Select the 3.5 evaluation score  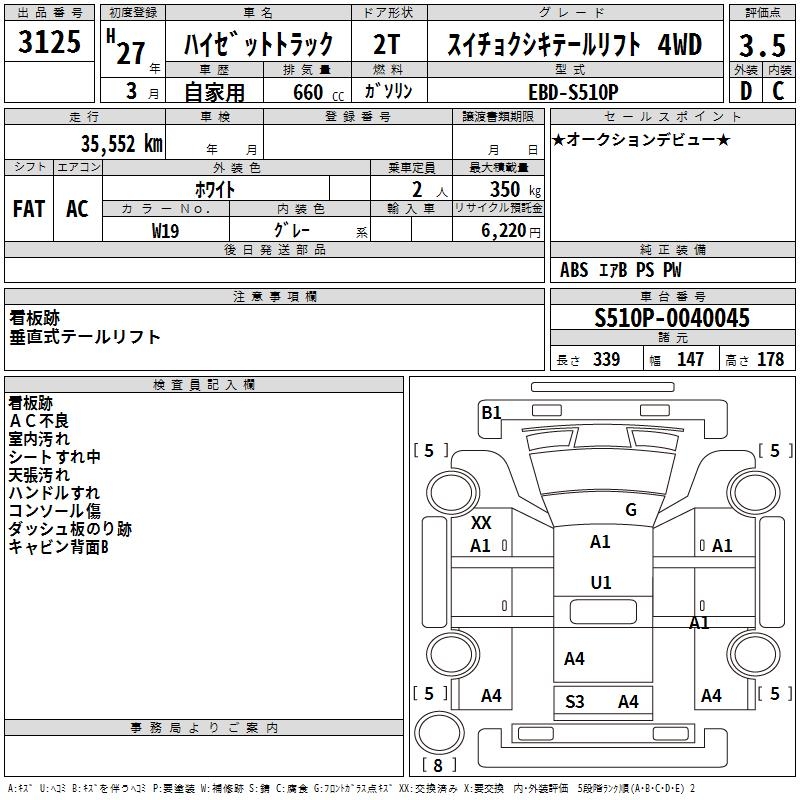coord(761,45)
